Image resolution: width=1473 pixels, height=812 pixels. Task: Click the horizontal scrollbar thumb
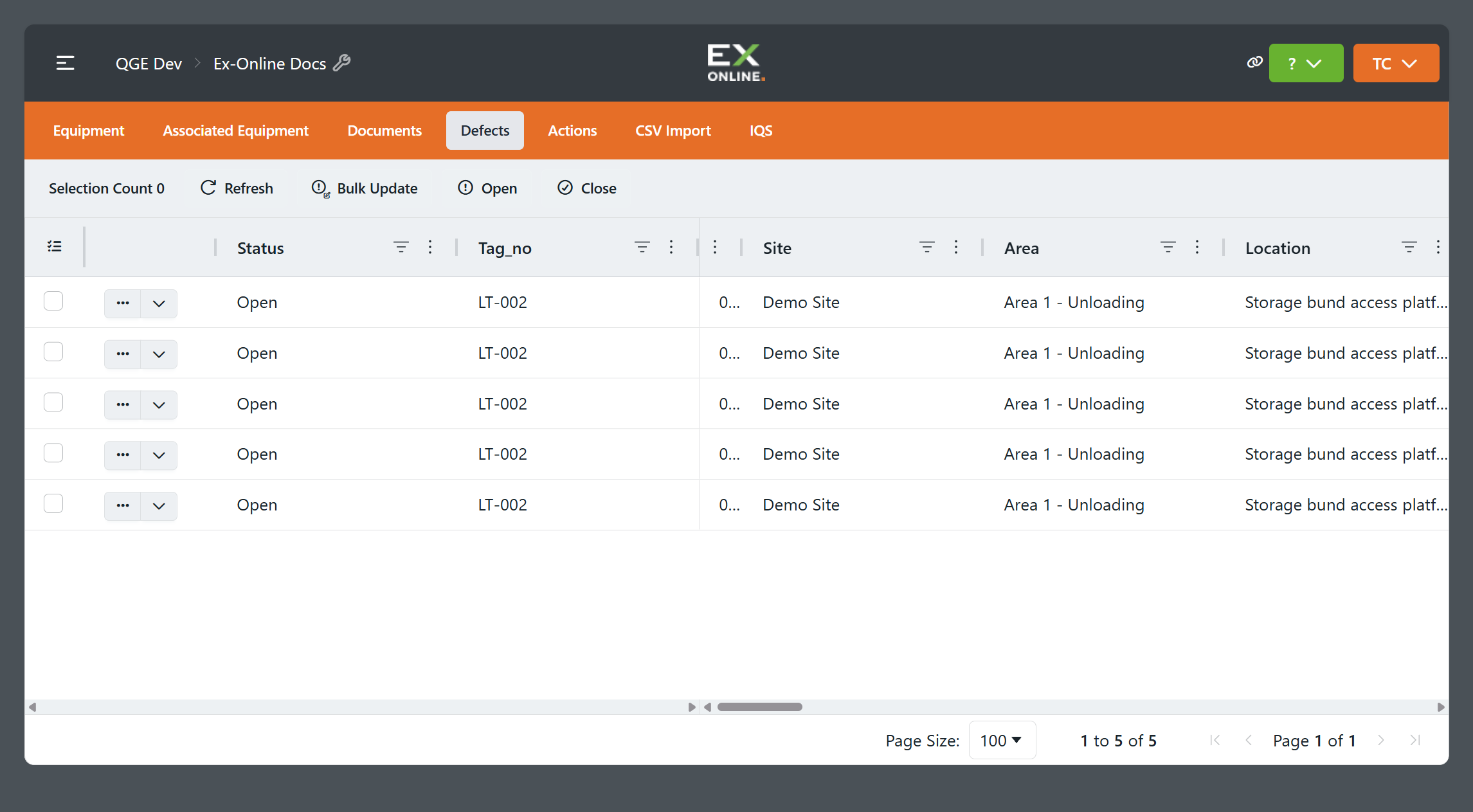click(760, 707)
